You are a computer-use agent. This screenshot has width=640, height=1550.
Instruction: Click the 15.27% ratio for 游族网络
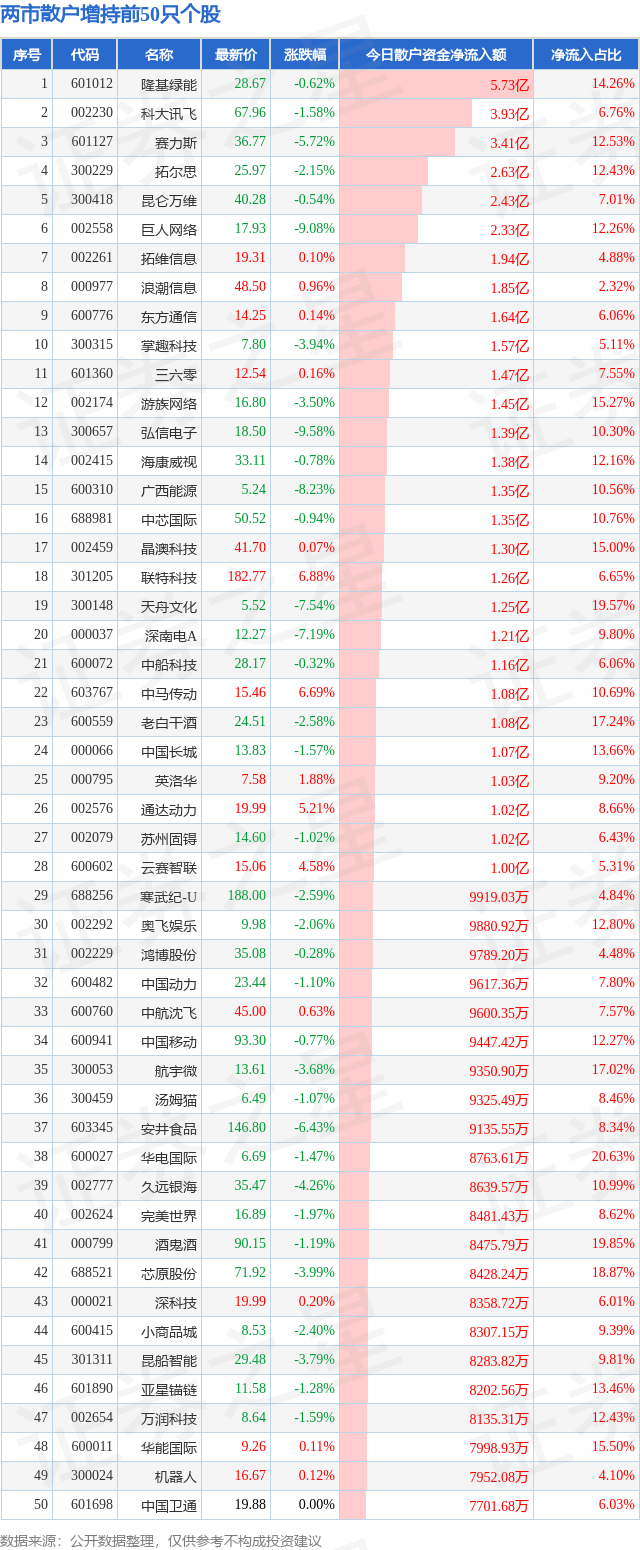tap(614, 402)
